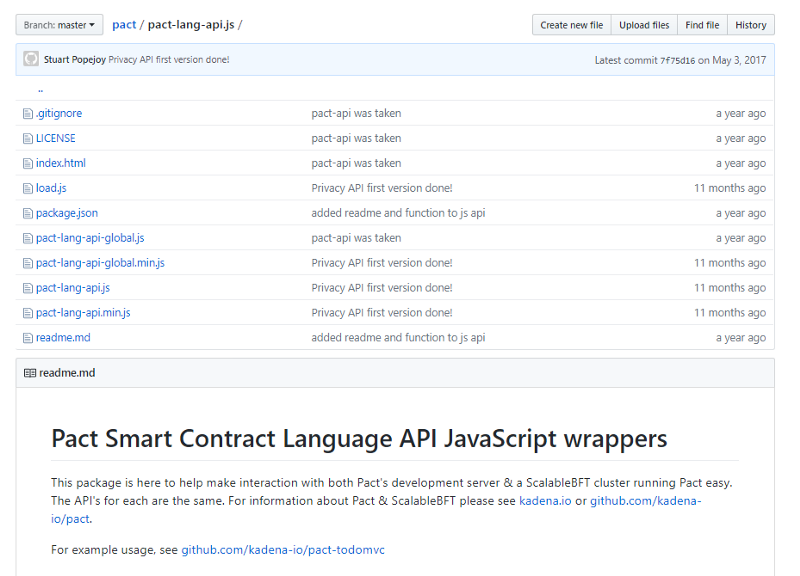Click the file icon beside package.json

coord(28,214)
